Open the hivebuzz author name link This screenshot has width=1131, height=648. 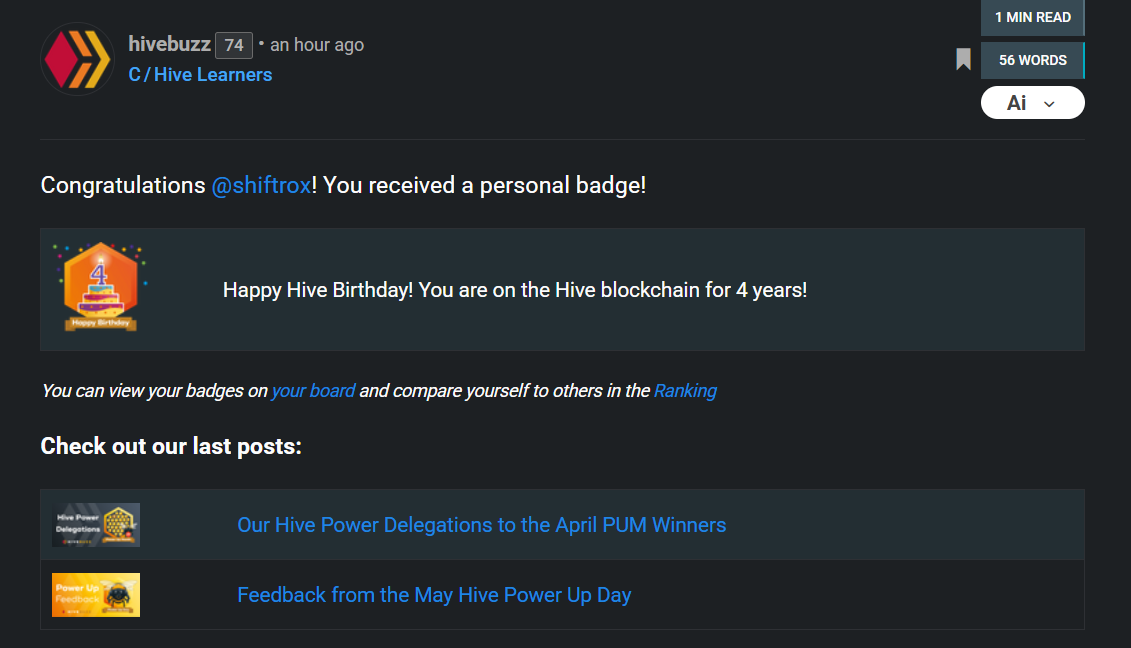point(170,44)
